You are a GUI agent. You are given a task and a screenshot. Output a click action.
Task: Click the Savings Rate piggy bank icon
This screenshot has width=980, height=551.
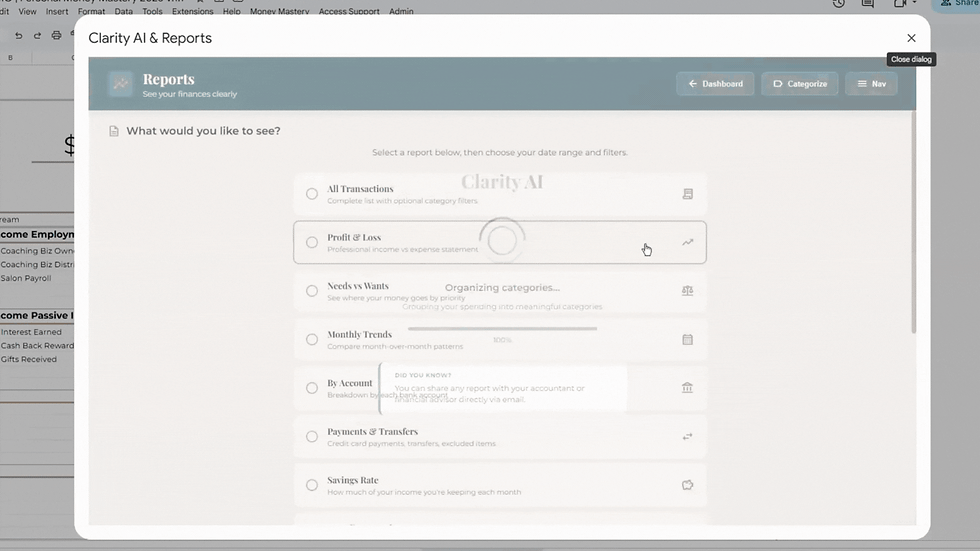688,485
